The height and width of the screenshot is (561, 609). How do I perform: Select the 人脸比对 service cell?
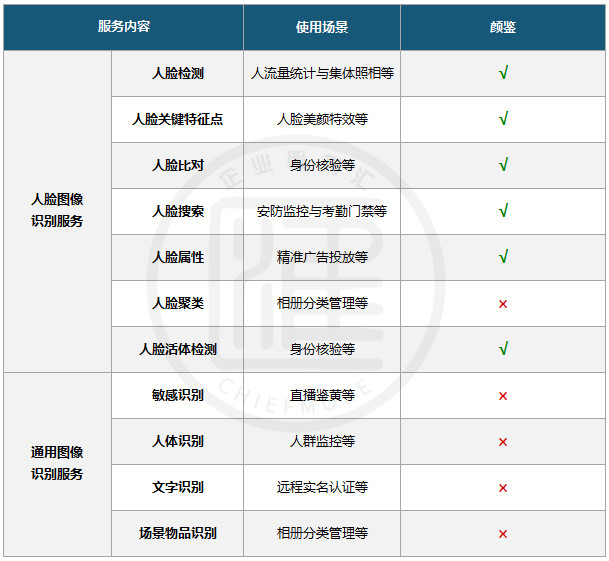[x=177, y=166]
